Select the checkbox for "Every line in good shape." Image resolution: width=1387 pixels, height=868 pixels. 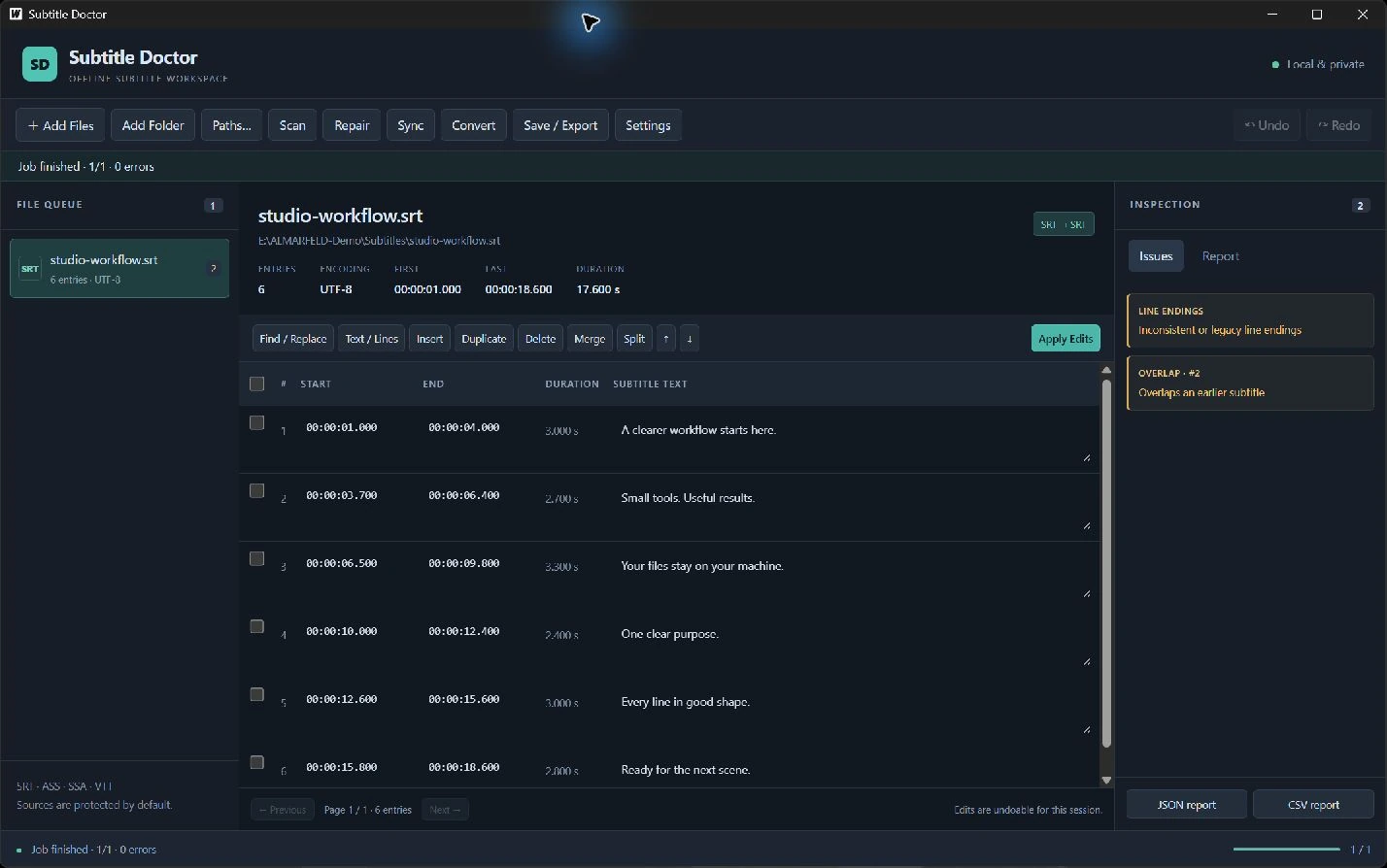tap(256, 694)
